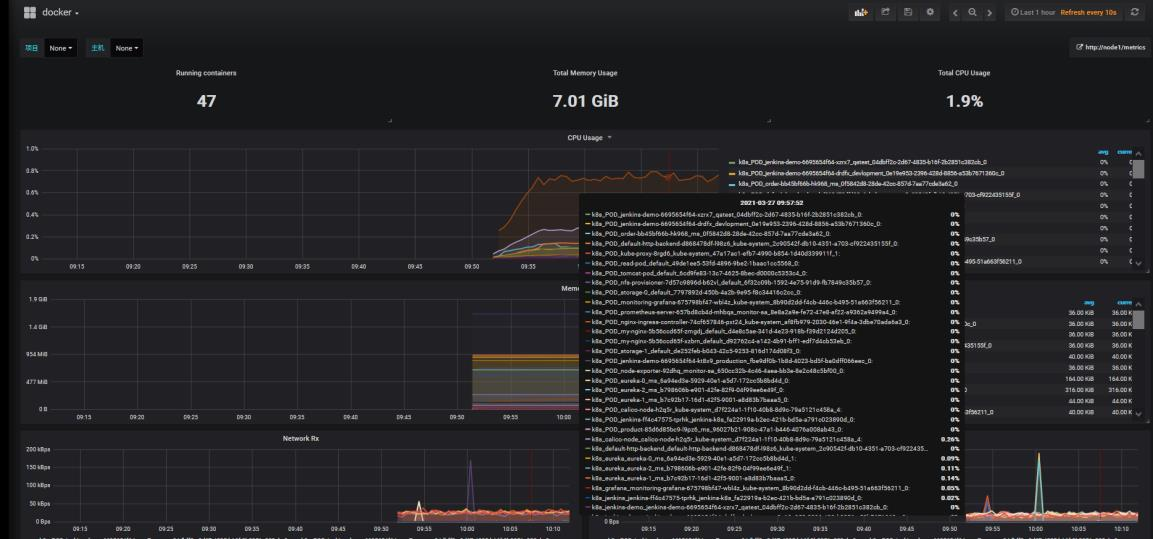Image resolution: width=1153 pixels, height=539 pixels.
Task: Click the Memory legend scrollbar down arrow
Action: point(1138,415)
